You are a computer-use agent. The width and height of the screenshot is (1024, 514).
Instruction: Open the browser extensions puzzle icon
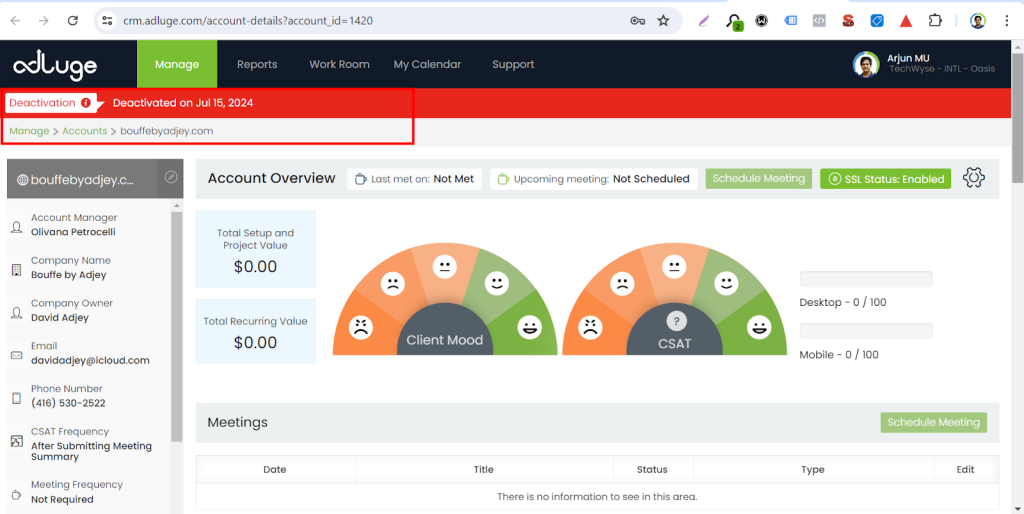click(x=935, y=21)
